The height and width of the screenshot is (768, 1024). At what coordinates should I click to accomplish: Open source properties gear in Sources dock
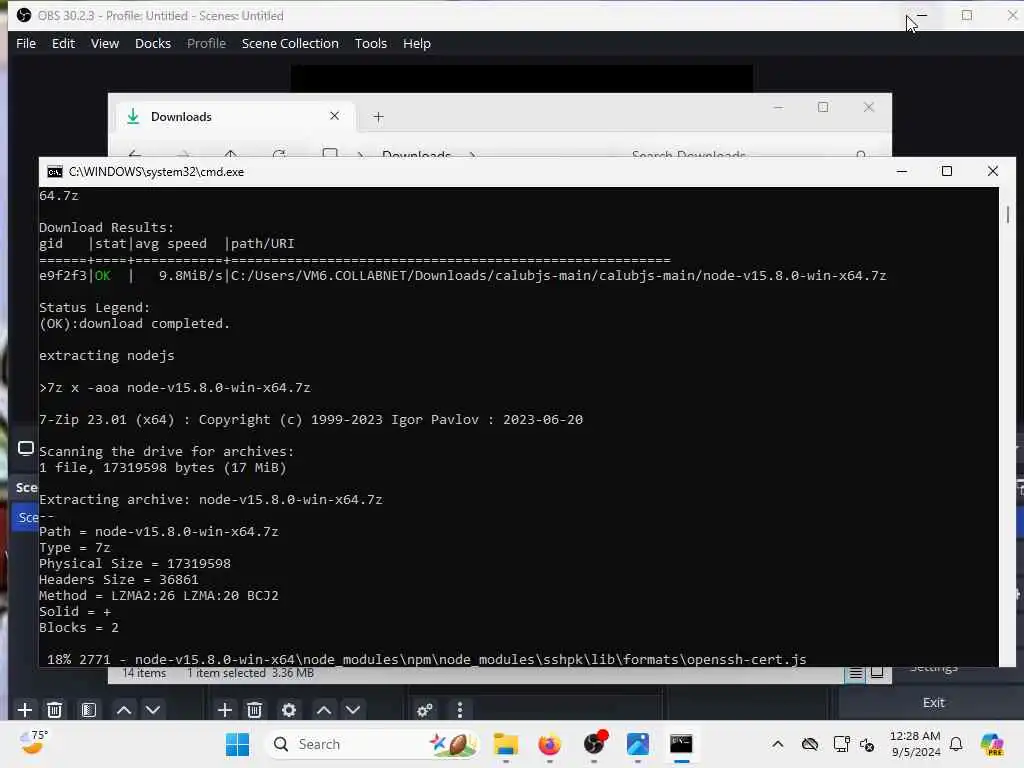click(x=289, y=710)
